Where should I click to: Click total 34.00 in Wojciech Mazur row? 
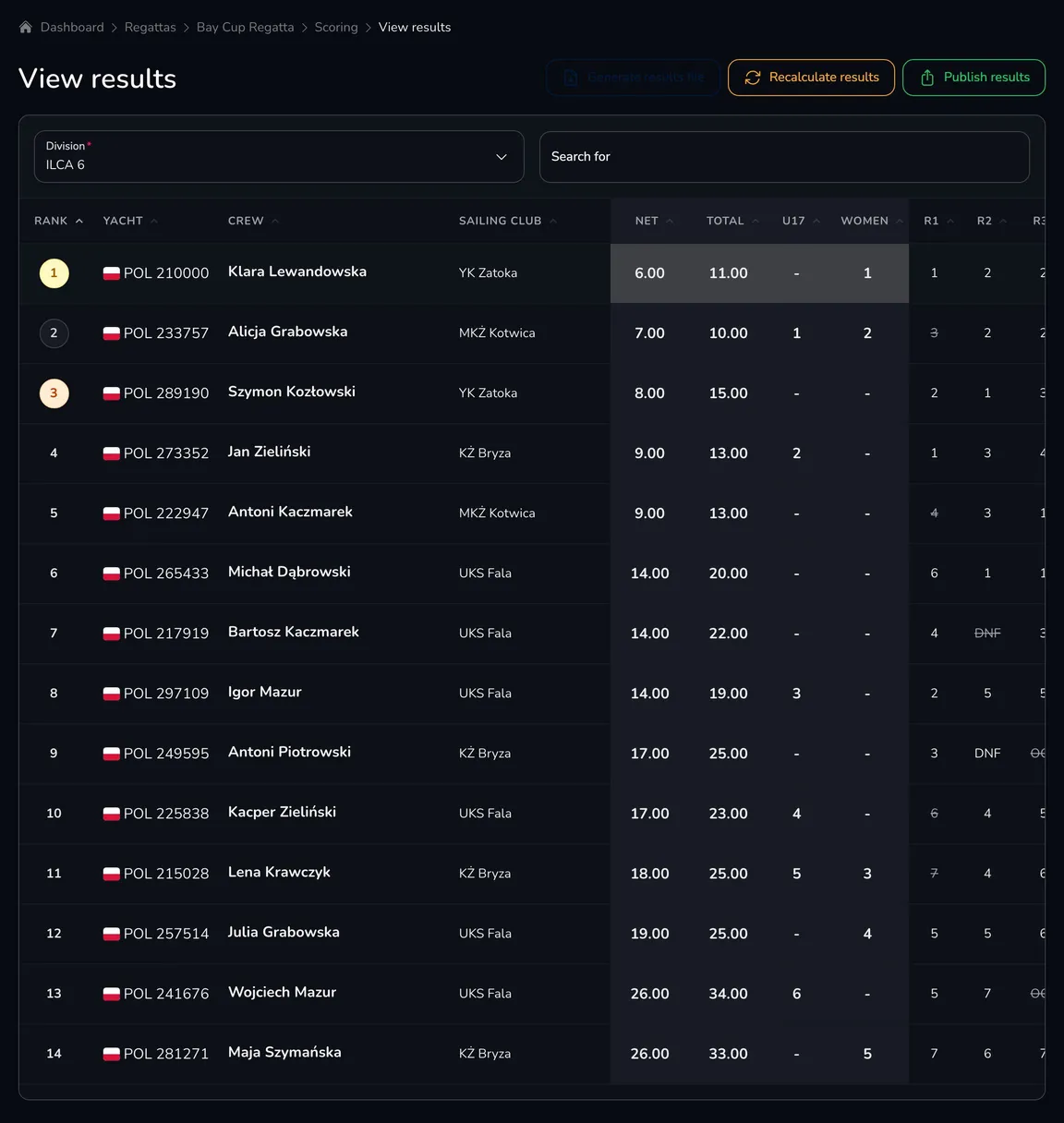pyautogui.click(x=729, y=994)
